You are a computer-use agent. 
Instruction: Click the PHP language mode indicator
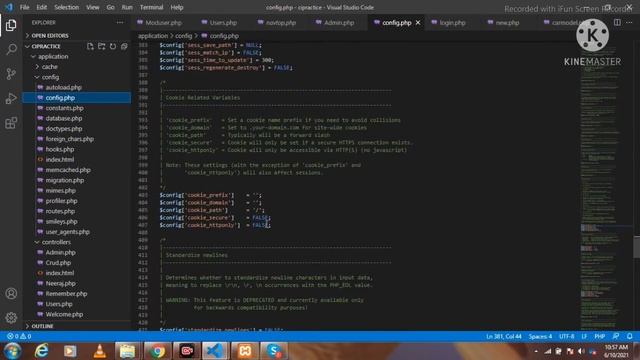pos(600,336)
